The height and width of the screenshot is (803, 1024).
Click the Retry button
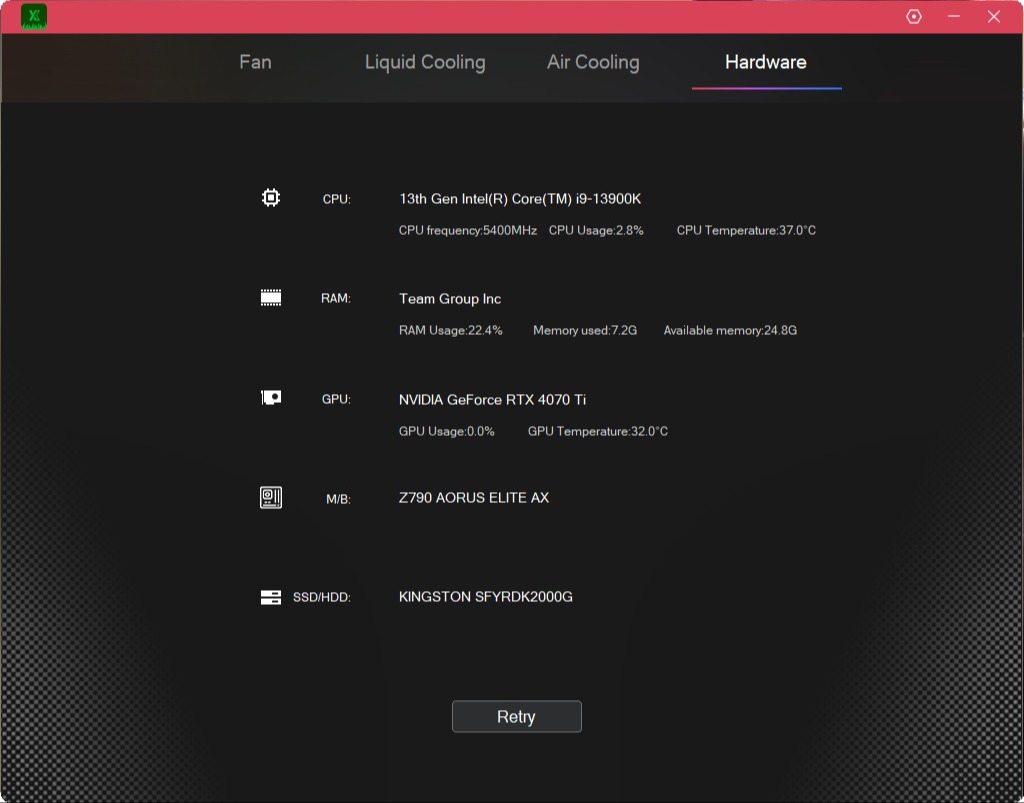[517, 716]
